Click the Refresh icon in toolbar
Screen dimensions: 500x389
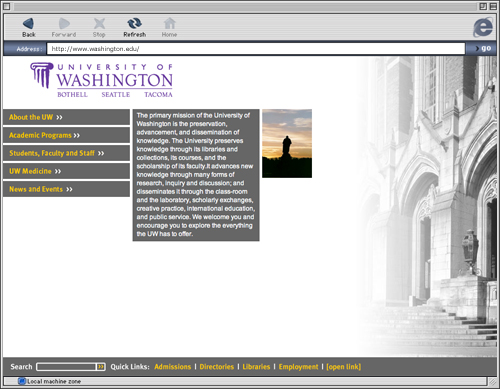134,23
